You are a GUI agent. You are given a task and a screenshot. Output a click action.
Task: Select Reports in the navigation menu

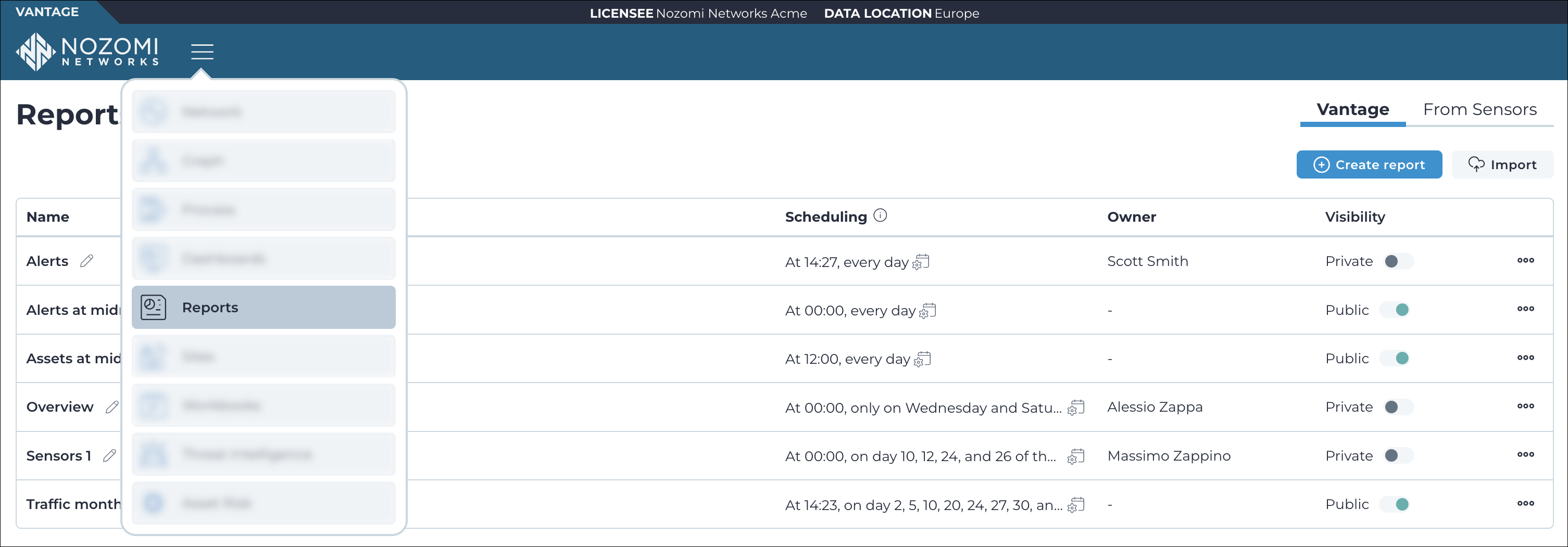(264, 307)
